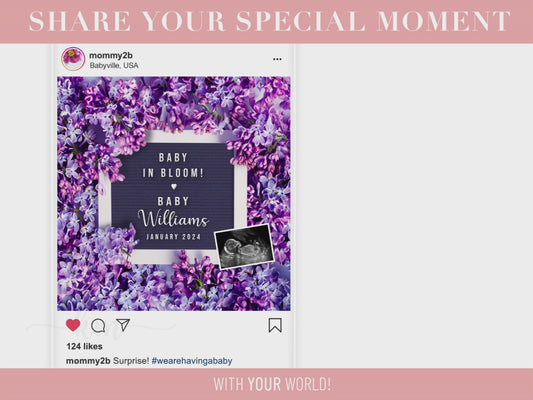This screenshot has width=533, height=400.
Task: Click the Baby in Bloom letter board
Action: [x=173, y=196]
